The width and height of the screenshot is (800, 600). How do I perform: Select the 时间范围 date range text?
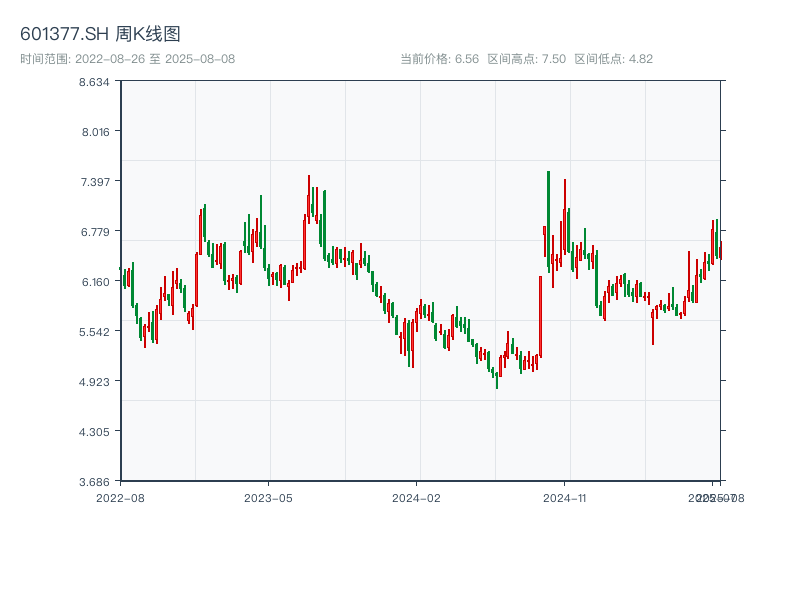point(128,59)
